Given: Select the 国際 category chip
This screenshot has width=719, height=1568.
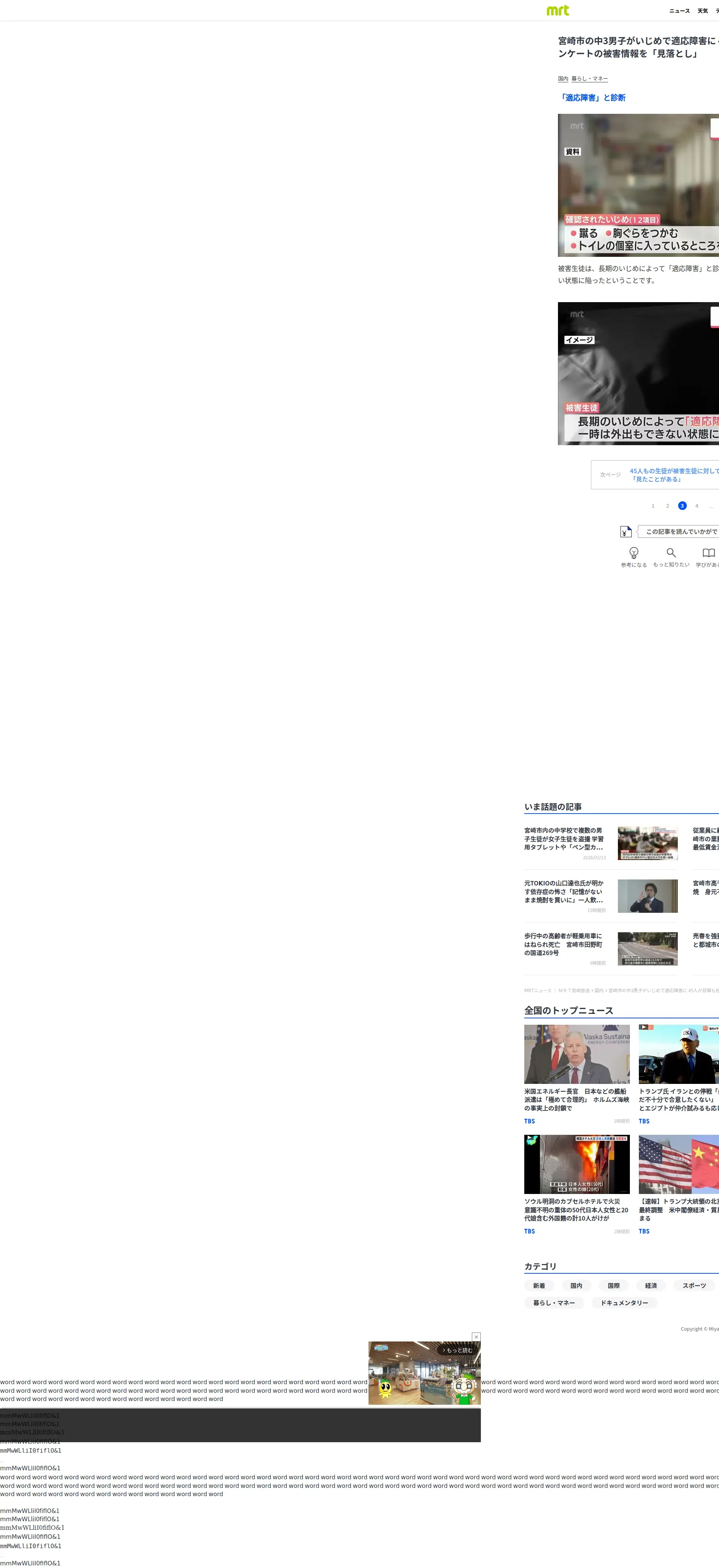Looking at the screenshot, I should pyautogui.click(x=613, y=1286).
